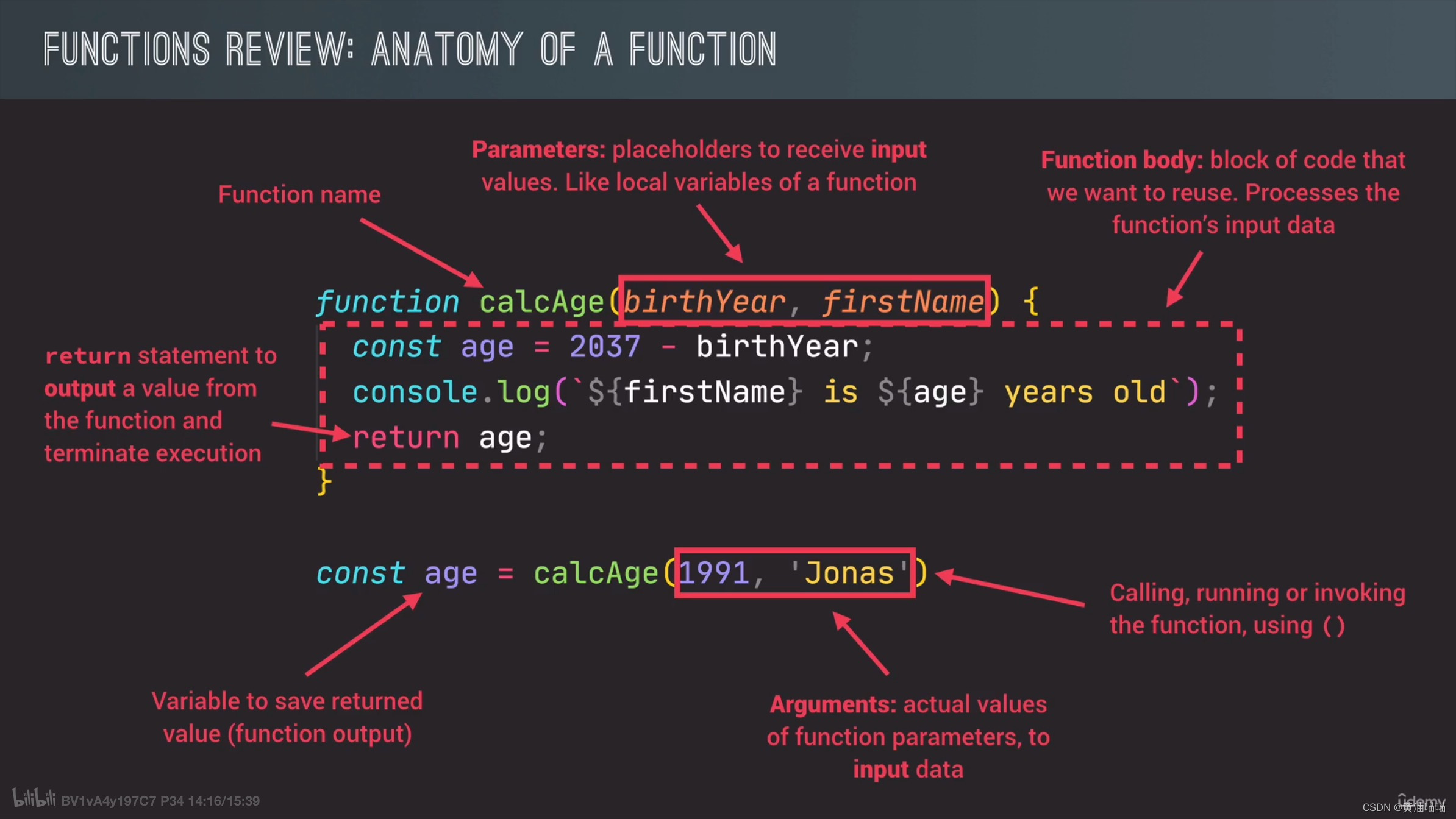Click the argument 'Jonas'
Viewport: 1456px width, 819px height.
click(x=849, y=573)
